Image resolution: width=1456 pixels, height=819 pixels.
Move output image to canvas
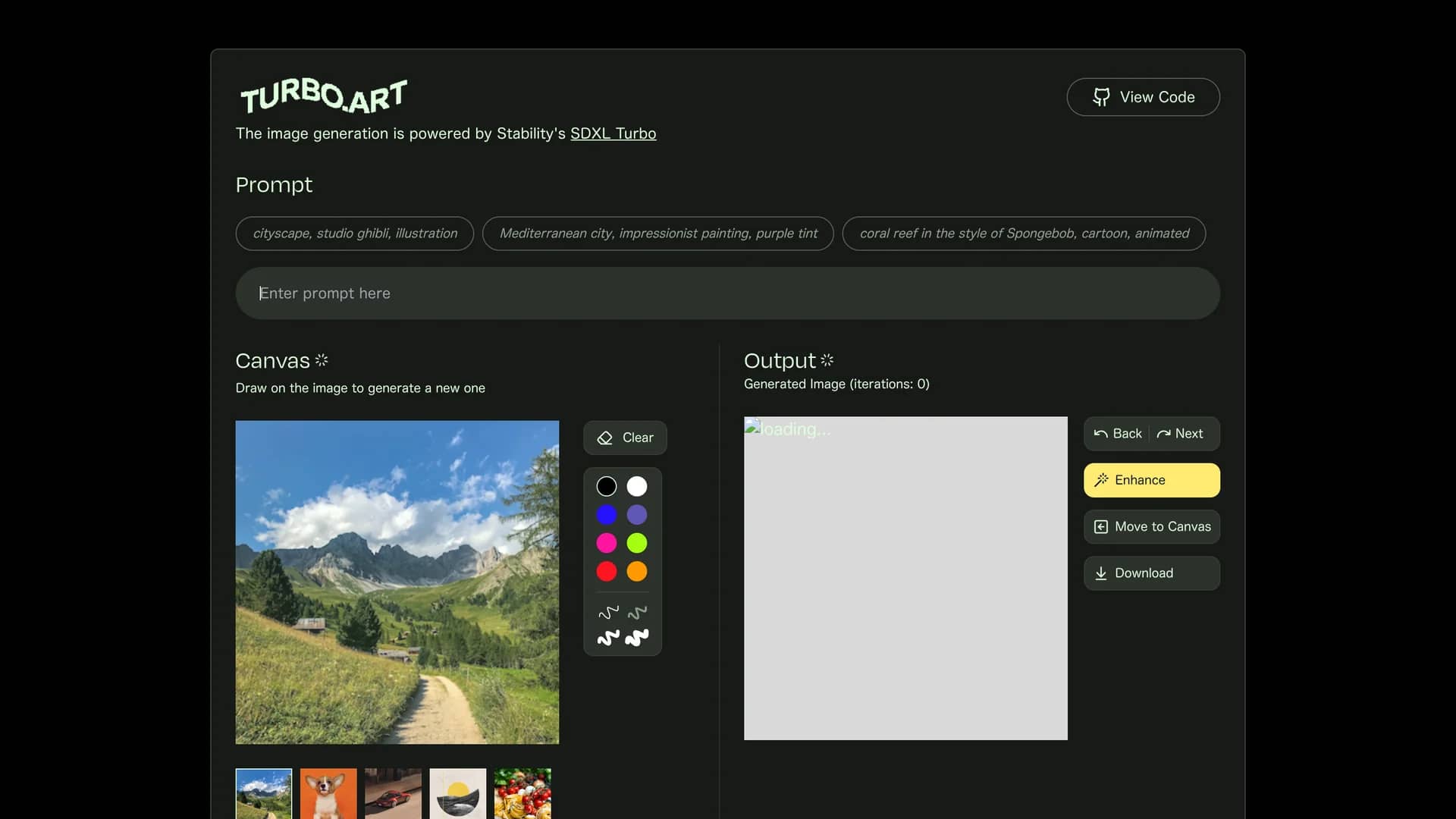1151,526
